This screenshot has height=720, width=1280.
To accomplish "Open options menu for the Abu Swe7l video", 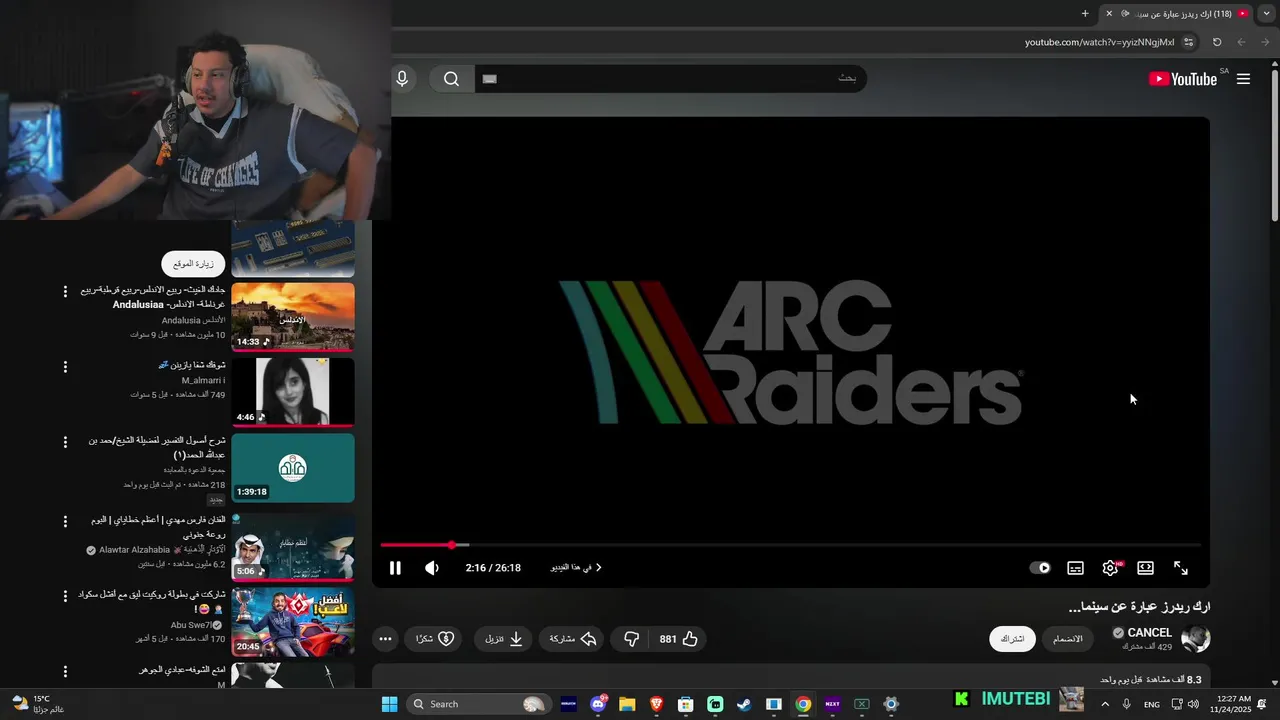I will click(65, 596).
